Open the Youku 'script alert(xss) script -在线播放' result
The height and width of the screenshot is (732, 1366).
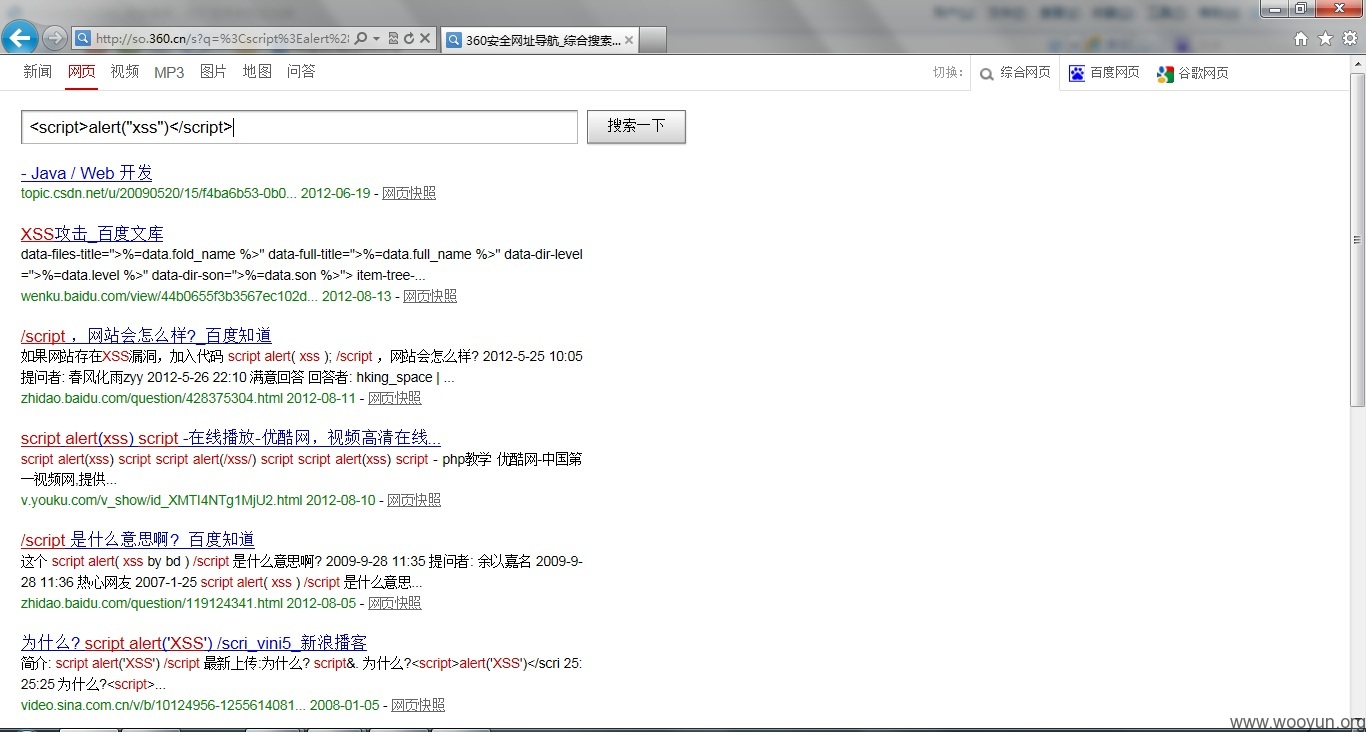231,438
